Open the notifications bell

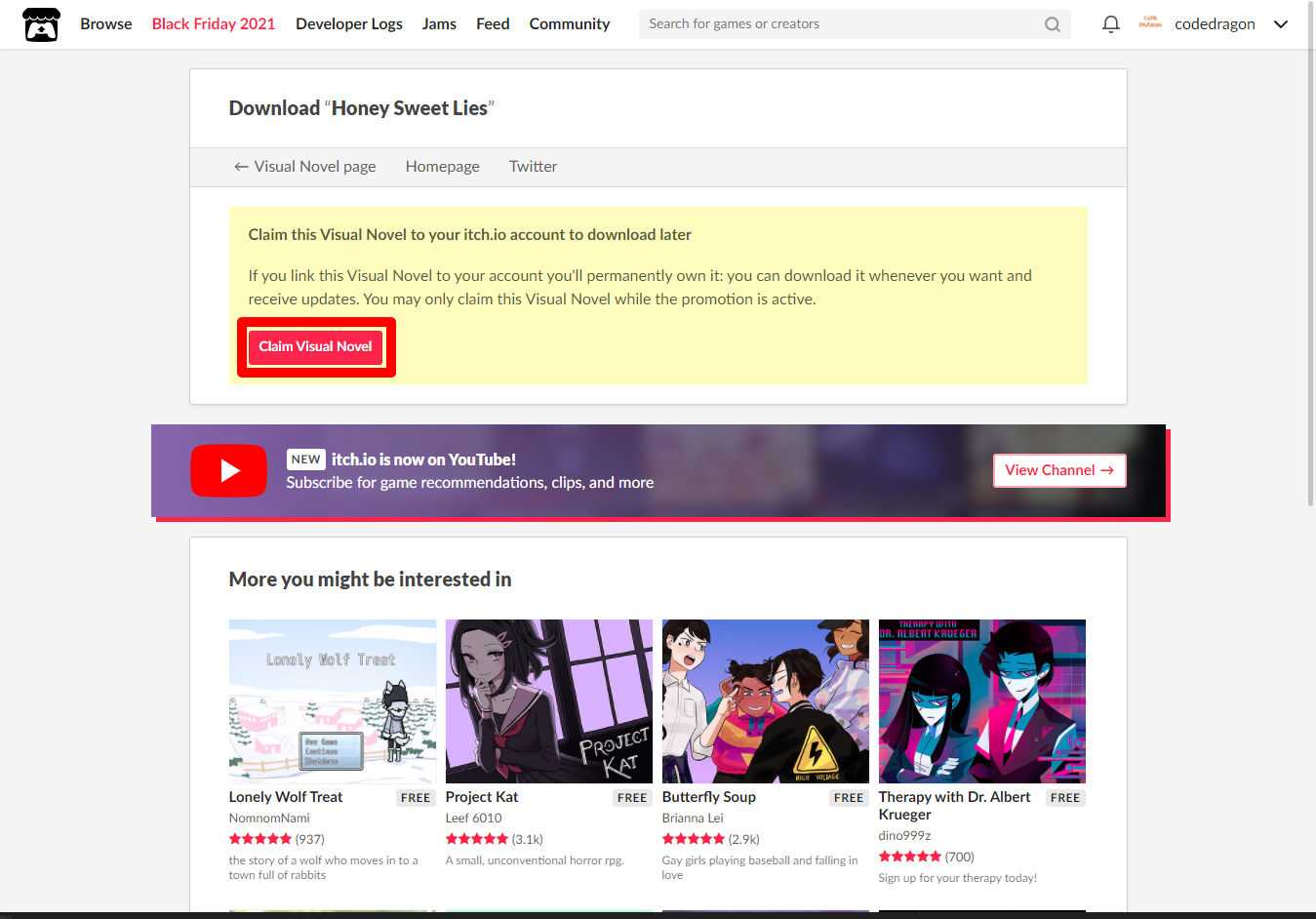[1110, 24]
